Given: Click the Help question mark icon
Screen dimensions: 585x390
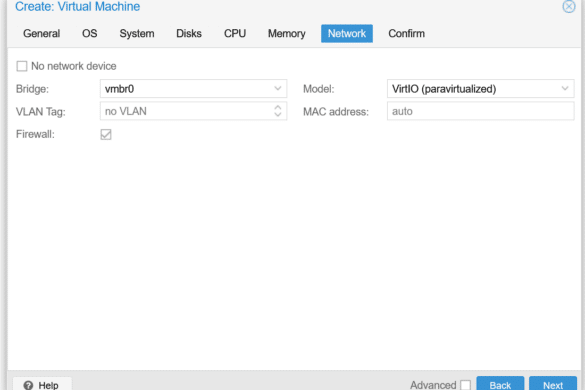Looking at the screenshot, I should pos(28,385).
